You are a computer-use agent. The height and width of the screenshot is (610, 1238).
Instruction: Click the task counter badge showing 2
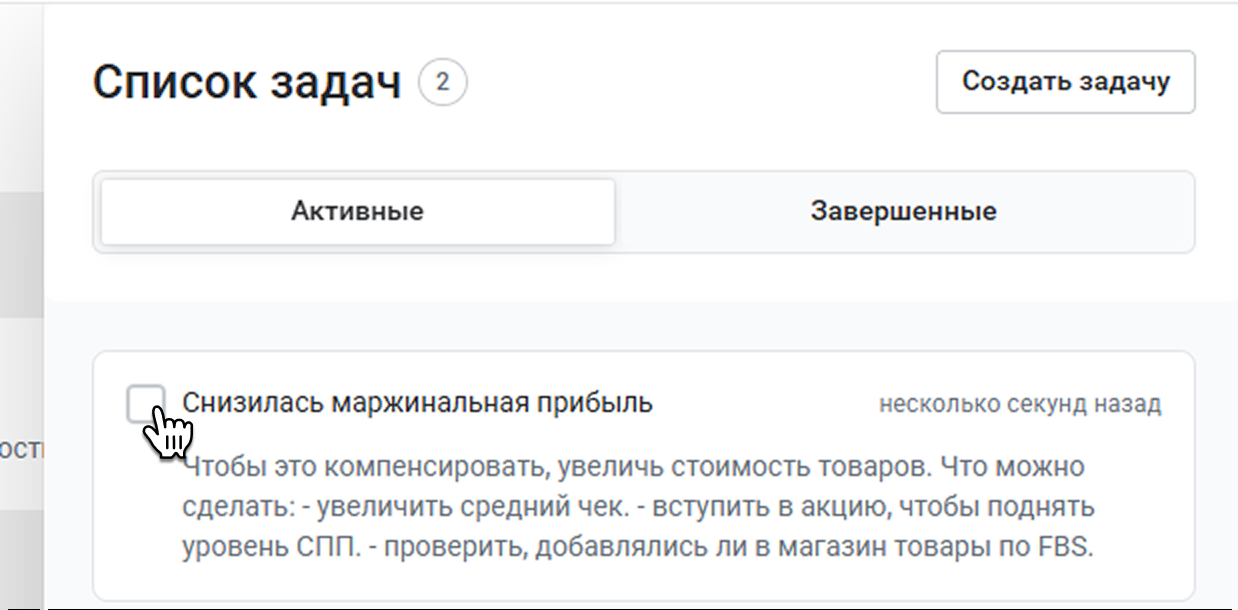[443, 83]
